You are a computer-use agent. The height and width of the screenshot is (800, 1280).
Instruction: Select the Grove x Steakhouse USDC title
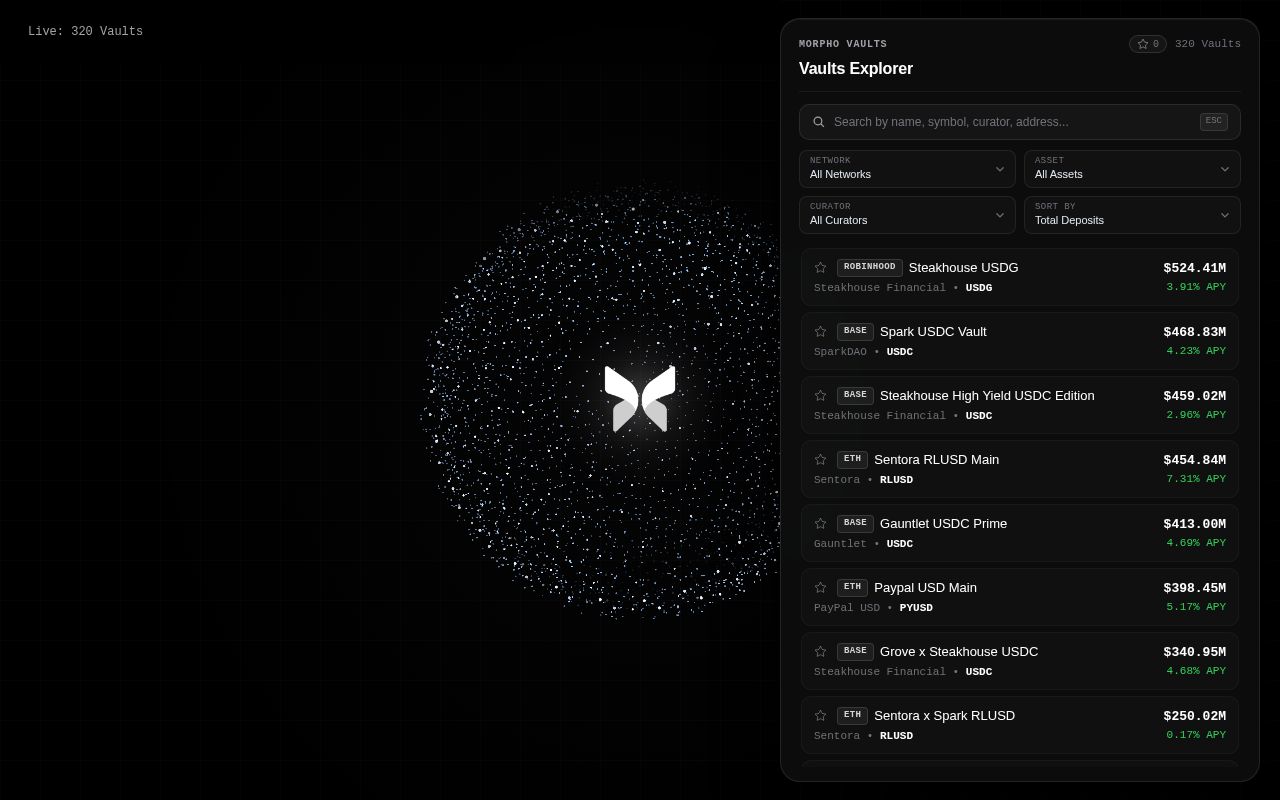tap(959, 652)
